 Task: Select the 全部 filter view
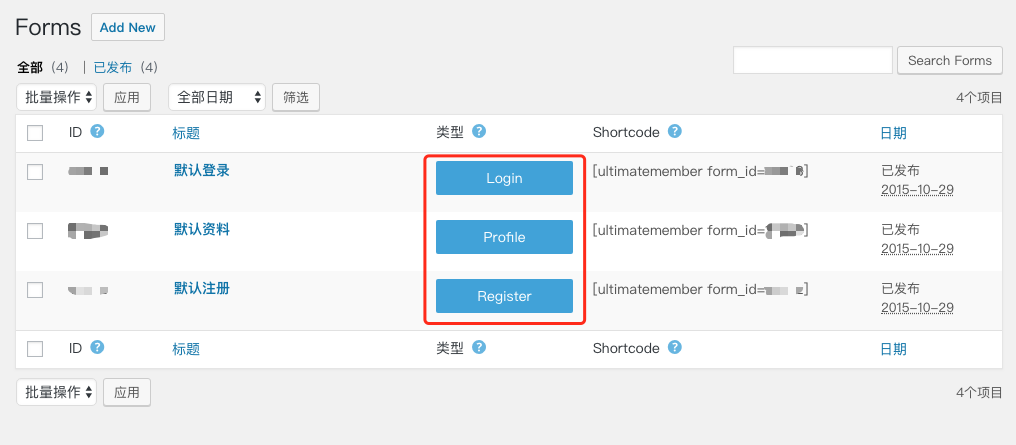click(x=30, y=68)
